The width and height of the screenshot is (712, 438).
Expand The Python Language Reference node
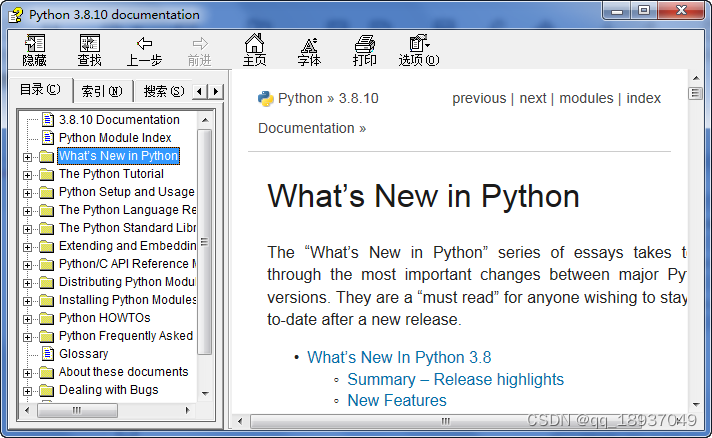tap(28, 212)
